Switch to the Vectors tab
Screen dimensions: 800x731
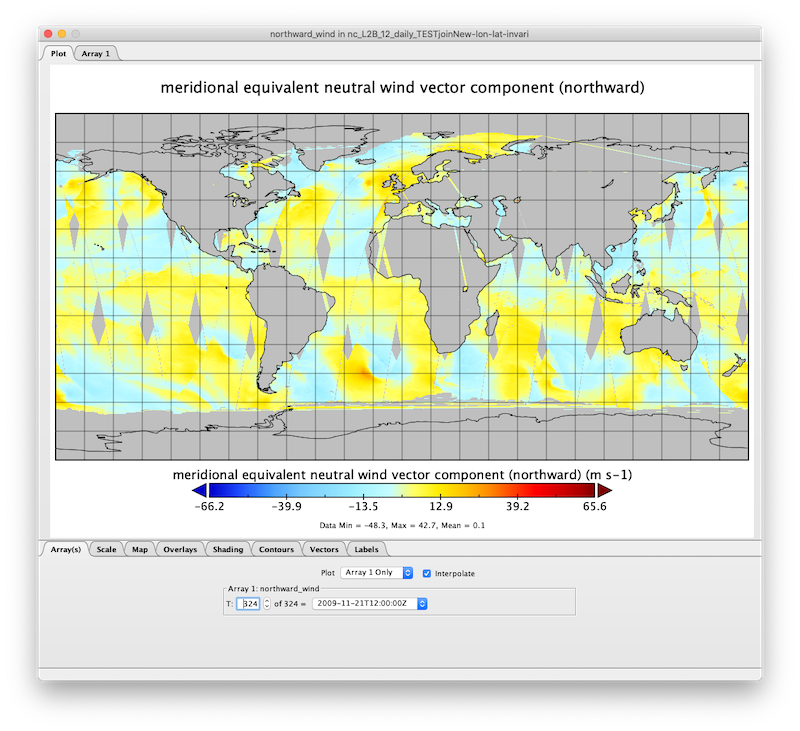pos(324,549)
